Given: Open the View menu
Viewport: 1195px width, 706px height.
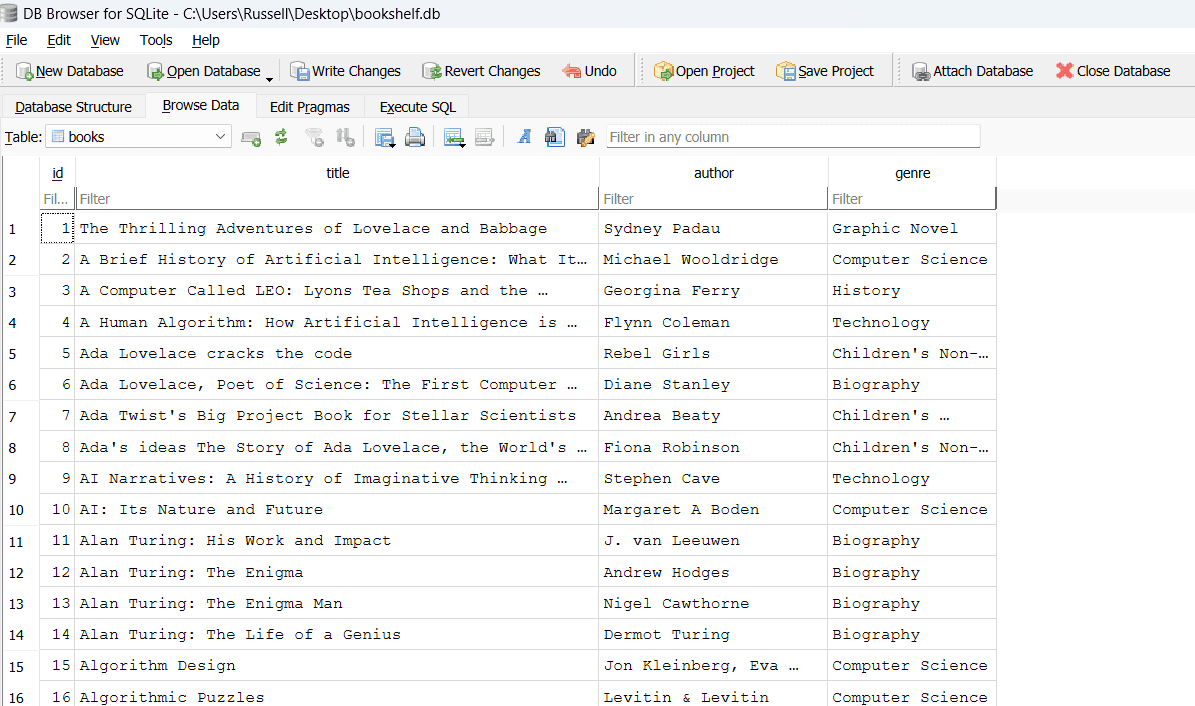Looking at the screenshot, I should coord(105,40).
